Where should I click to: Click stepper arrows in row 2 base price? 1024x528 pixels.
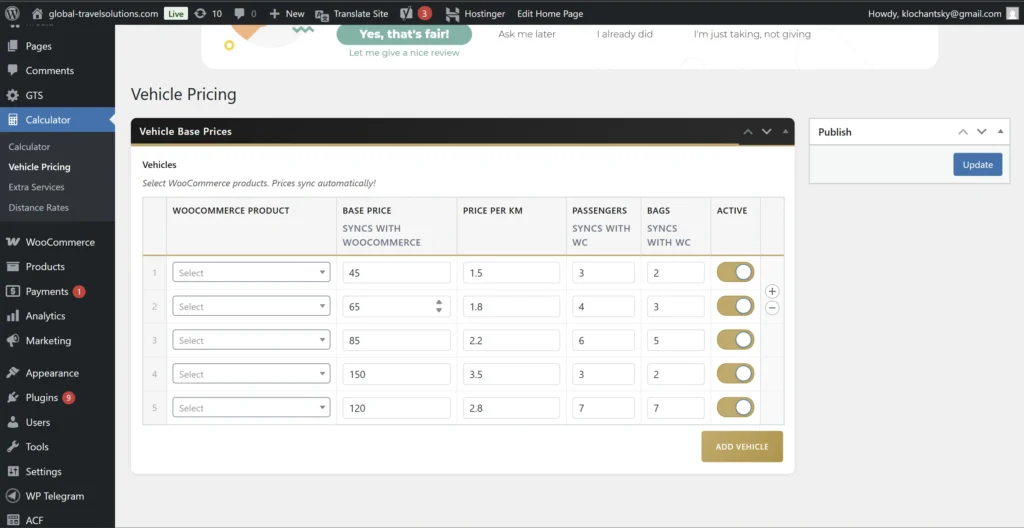(x=439, y=307)
